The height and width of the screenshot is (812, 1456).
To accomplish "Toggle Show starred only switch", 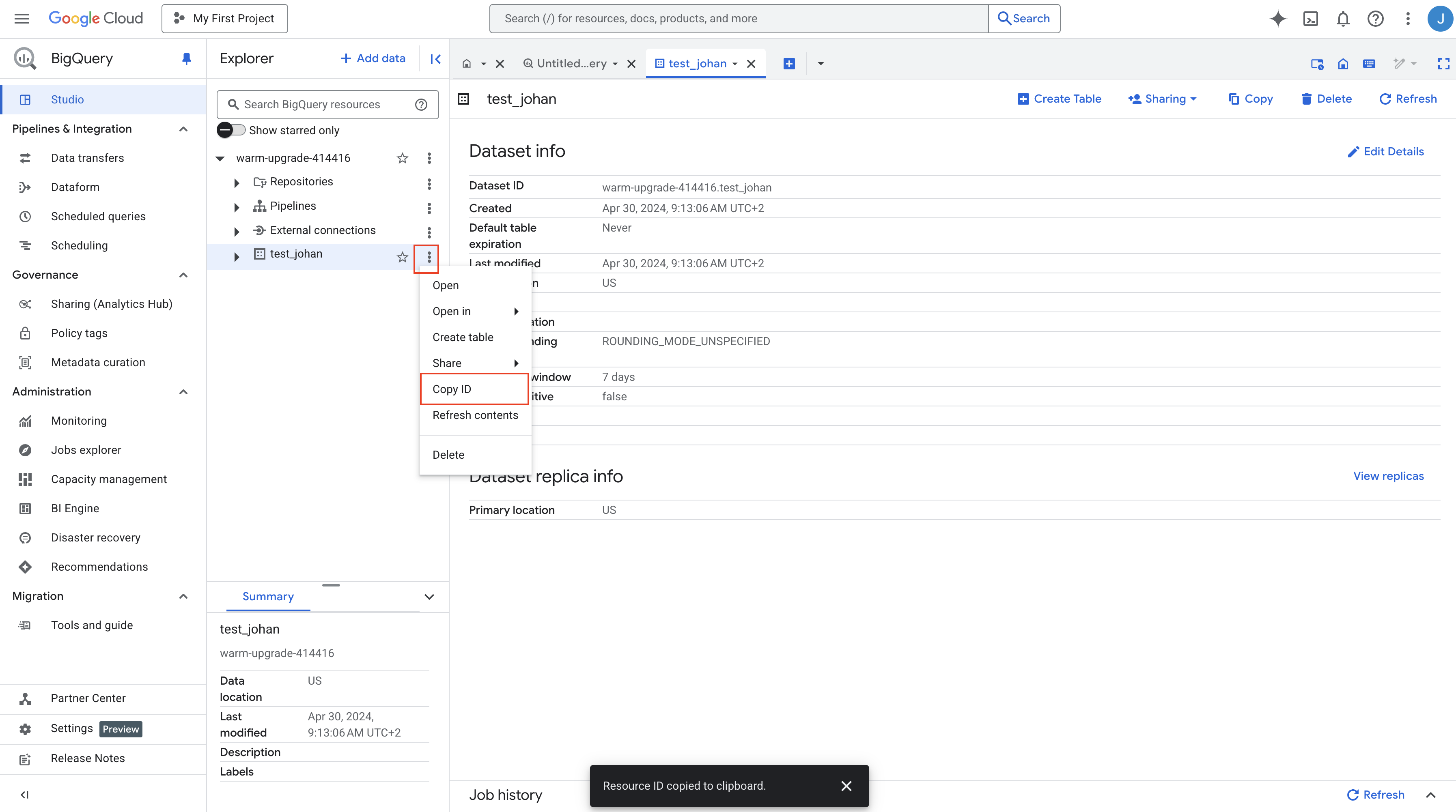I will pos(231,130).
